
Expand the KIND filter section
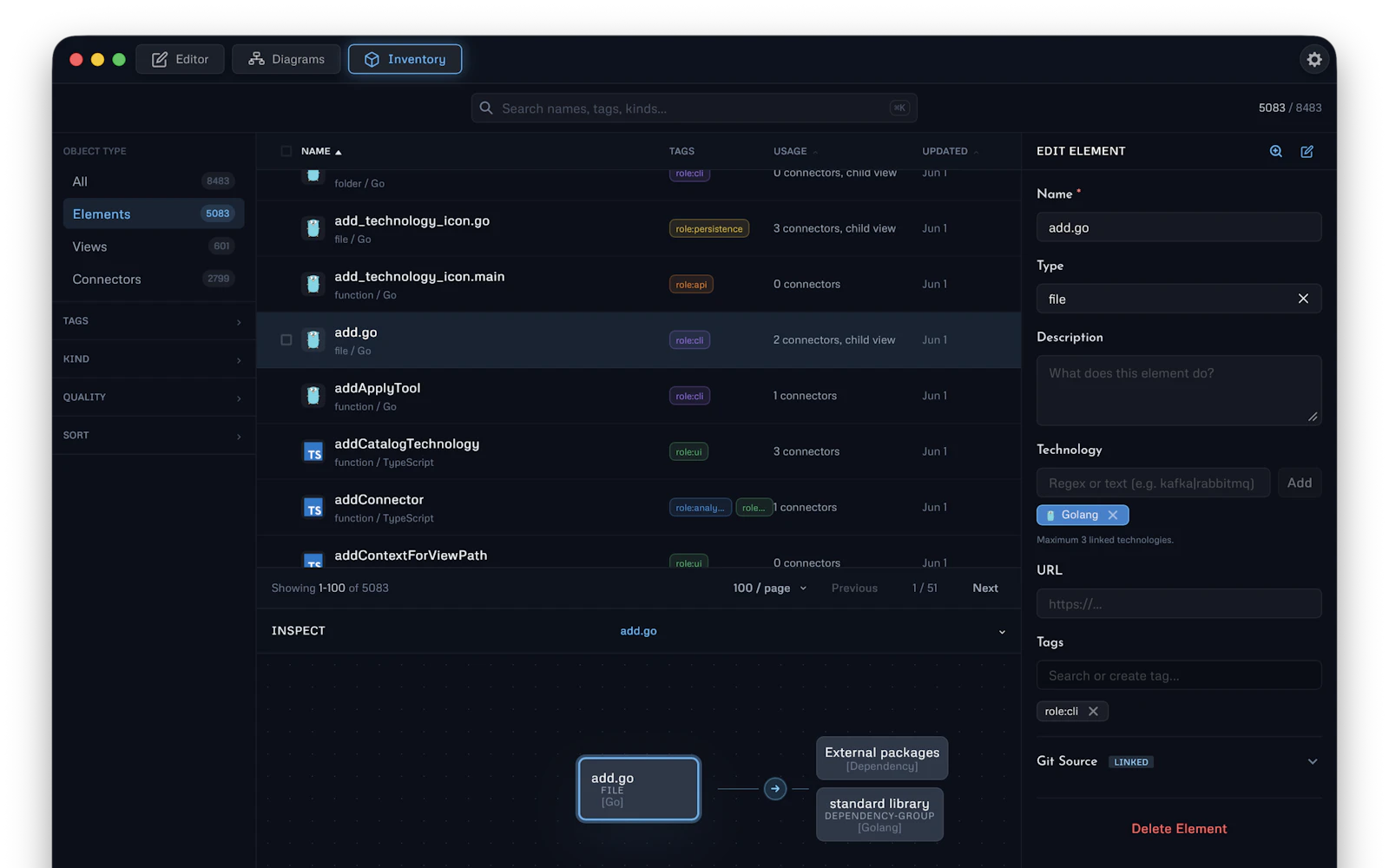tap(153, 359)
